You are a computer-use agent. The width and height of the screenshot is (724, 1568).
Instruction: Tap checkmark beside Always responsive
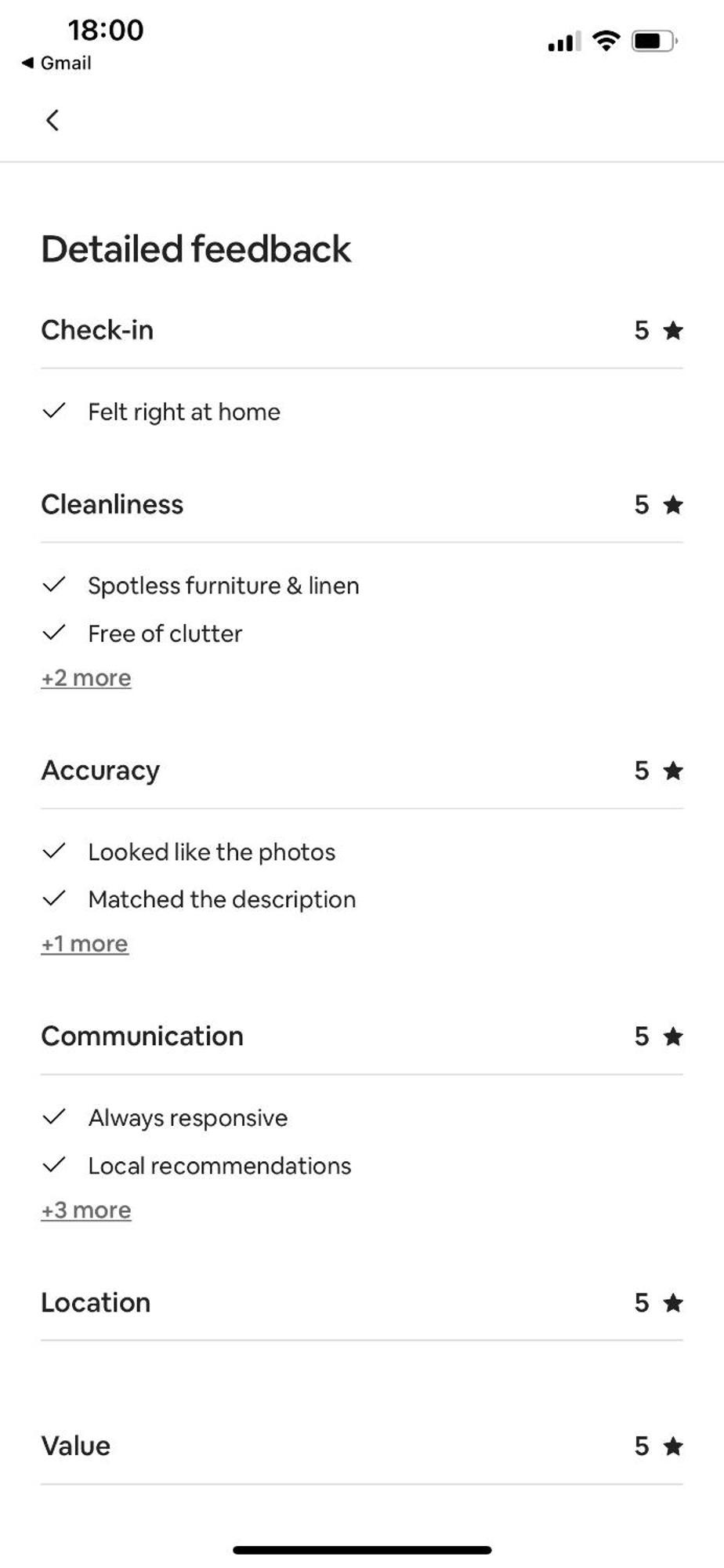point(53,1117)
